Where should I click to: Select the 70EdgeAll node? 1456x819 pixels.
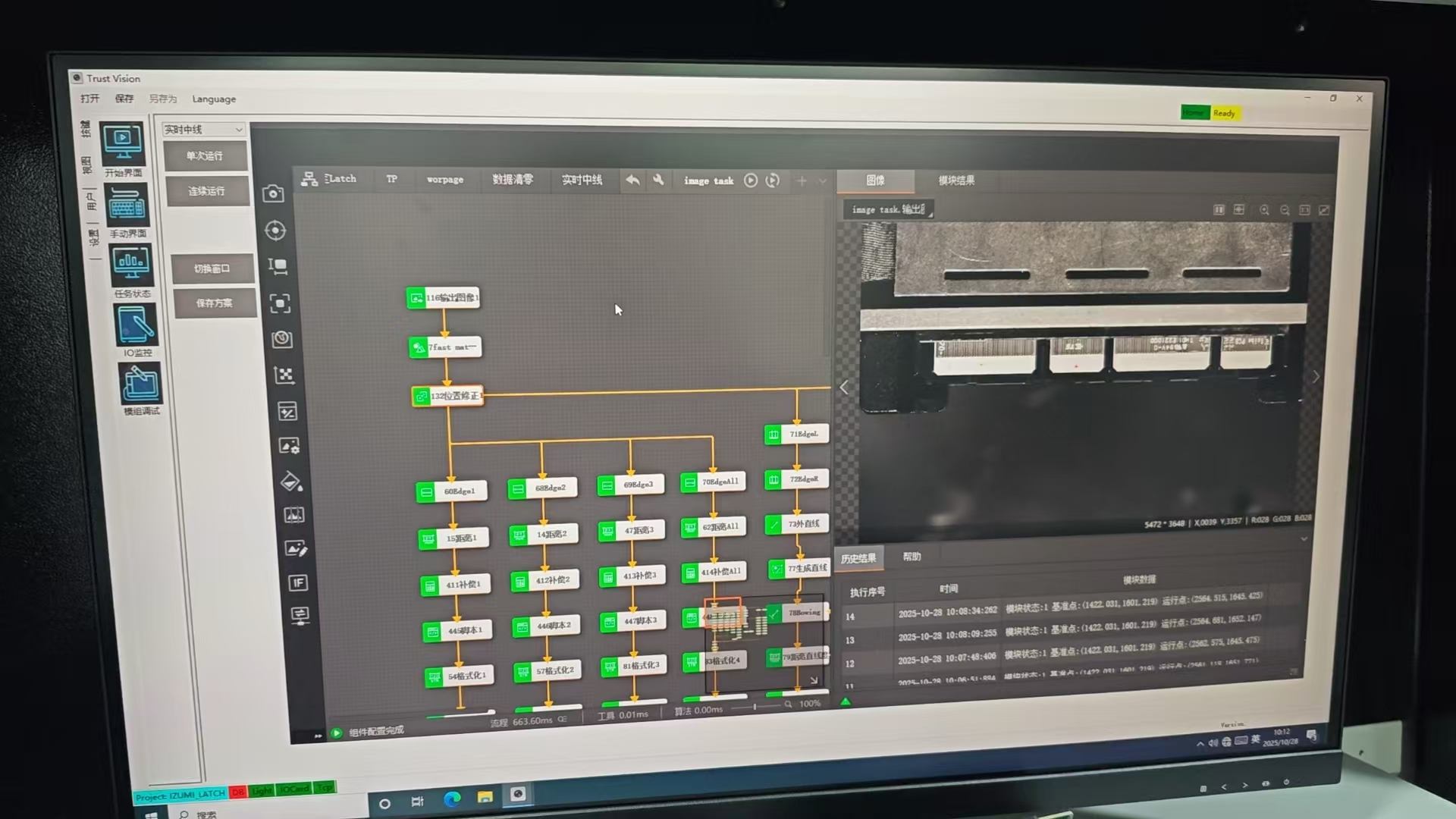tap(713, 482)
